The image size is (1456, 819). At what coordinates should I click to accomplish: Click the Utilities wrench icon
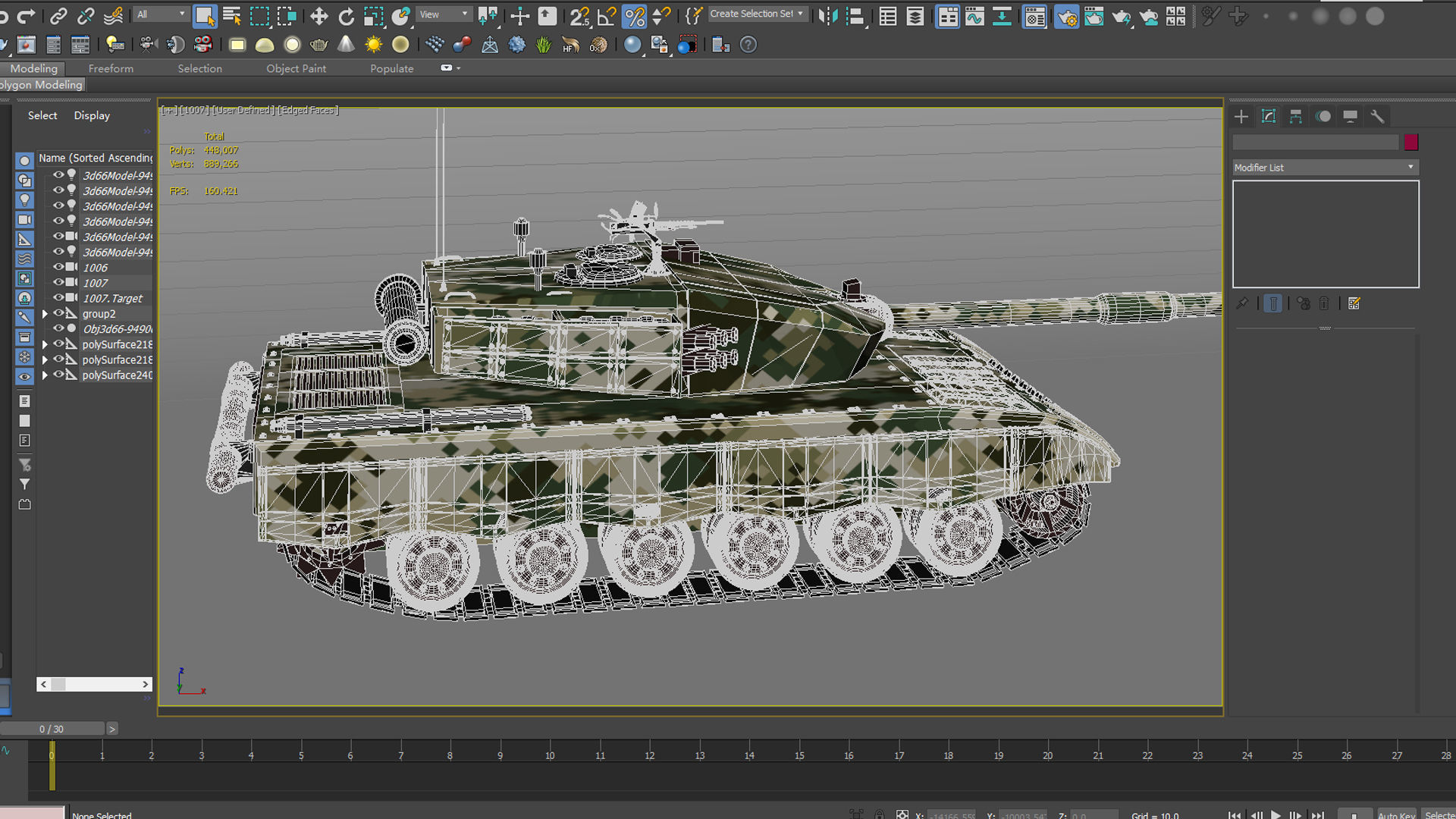click(x=1378, y=116)
